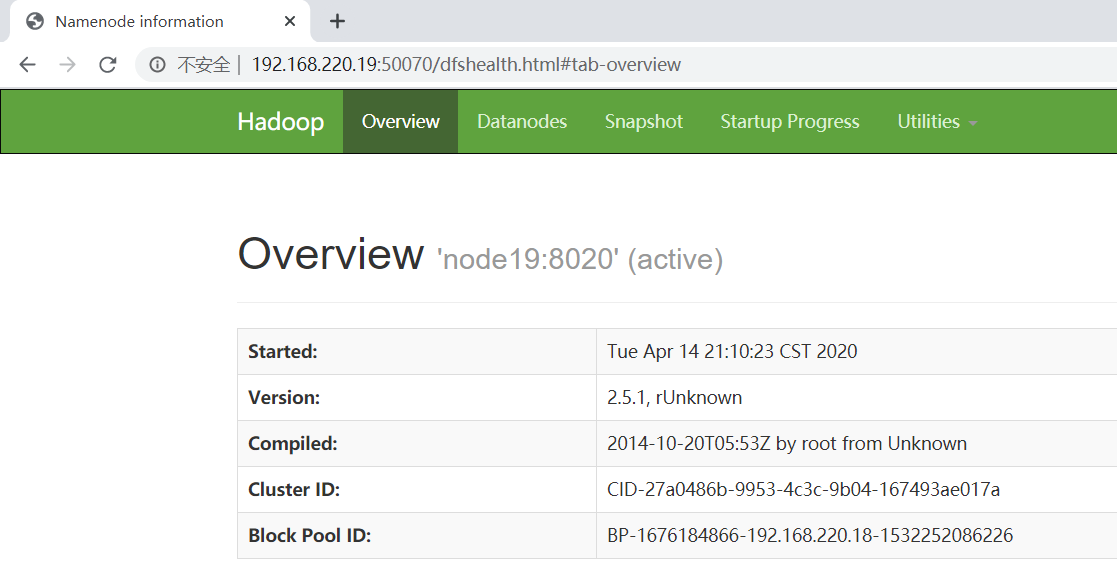
Task: Click the Hadoop brand link
Action: pos(281,122)
